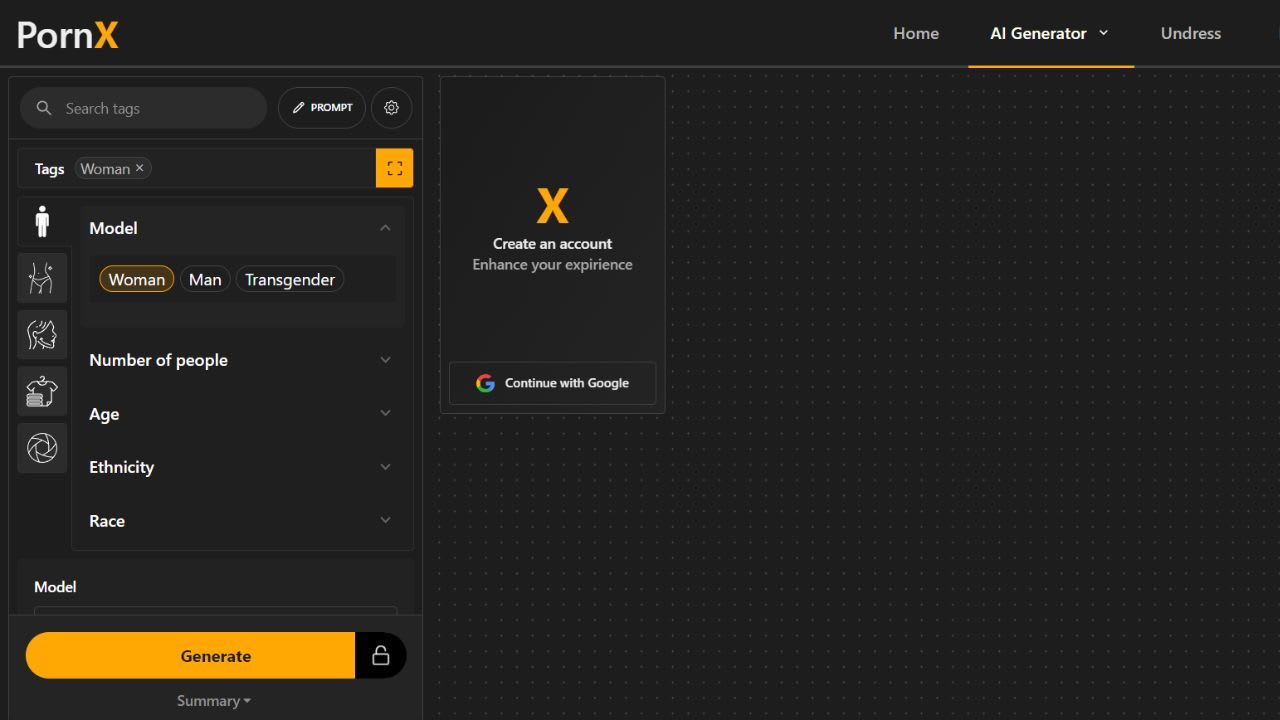
Task: Click the Create an account text
Action: (x=552, y=243)
